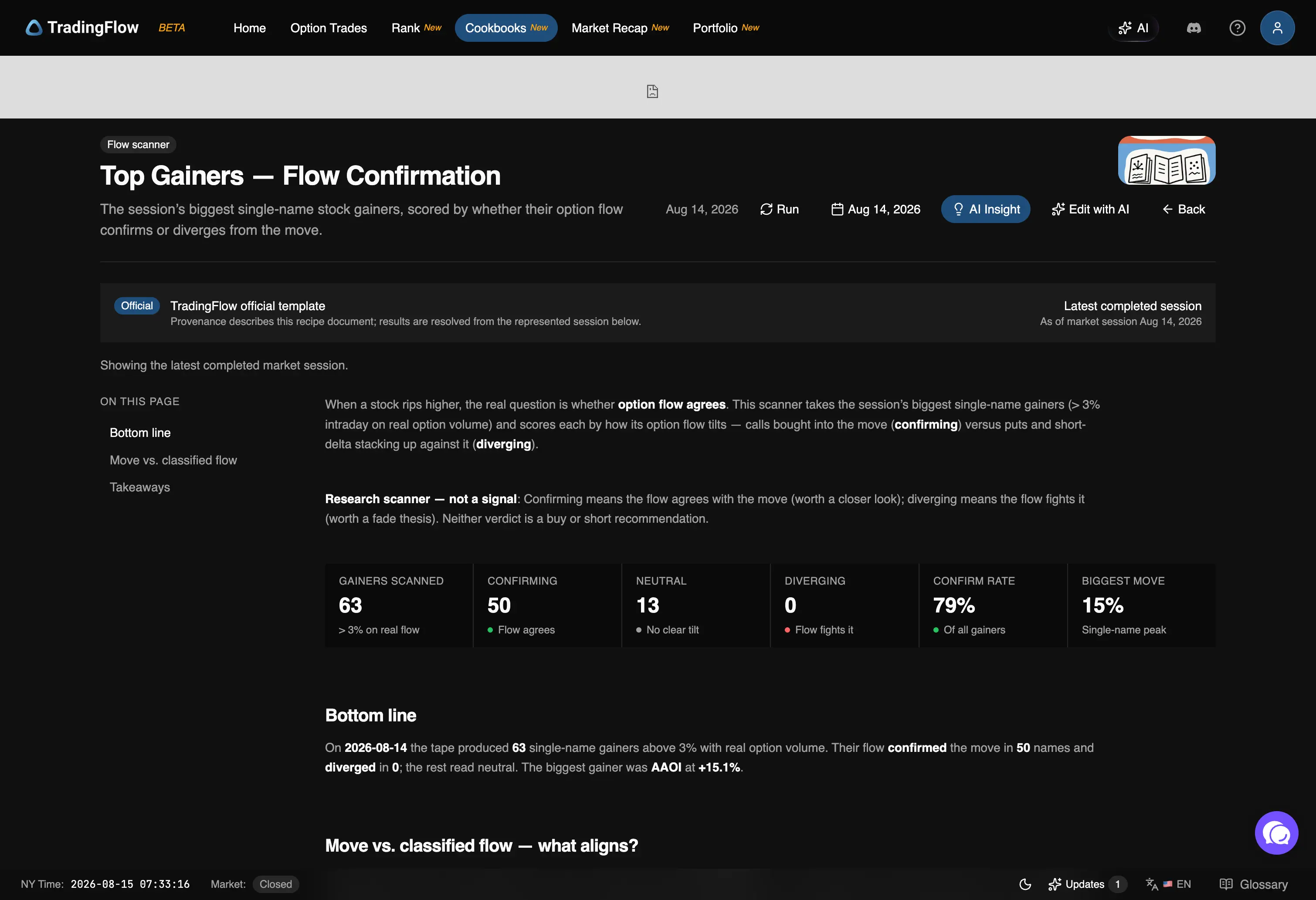Open Updates notifications
The height and width of the screenshot is (900, 1316).
tap(1087, 884)
